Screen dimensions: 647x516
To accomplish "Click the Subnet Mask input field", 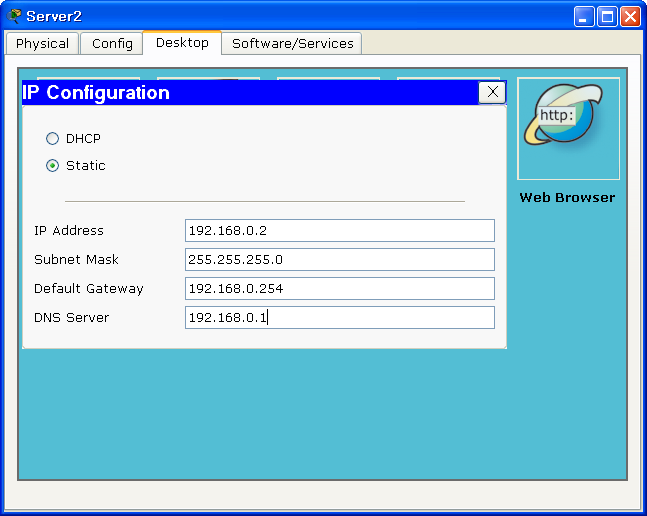I will coord(340,259).
